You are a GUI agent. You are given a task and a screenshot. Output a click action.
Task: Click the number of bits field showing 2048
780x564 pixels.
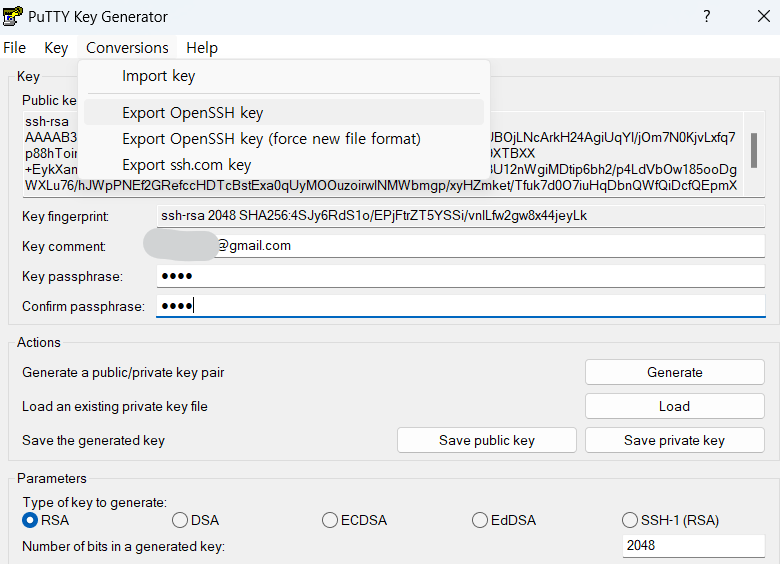(x=693, y=546)
